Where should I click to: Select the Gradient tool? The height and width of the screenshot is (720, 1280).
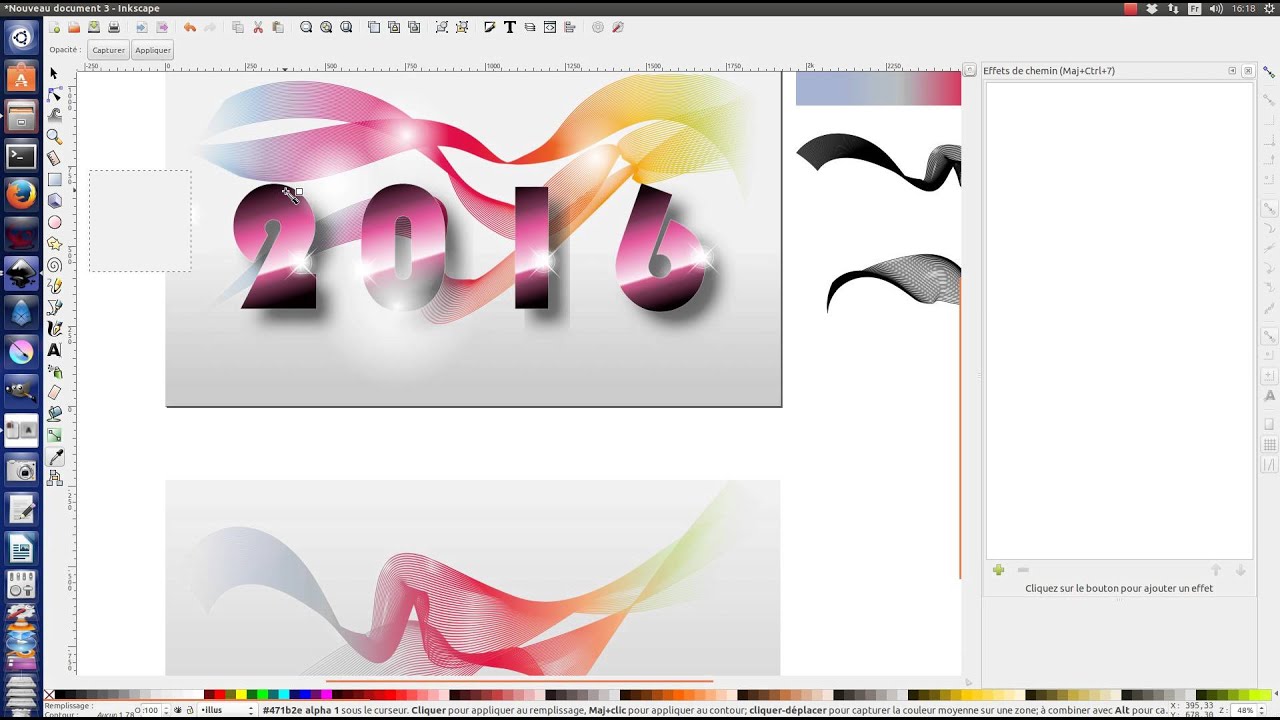[54, 436]
